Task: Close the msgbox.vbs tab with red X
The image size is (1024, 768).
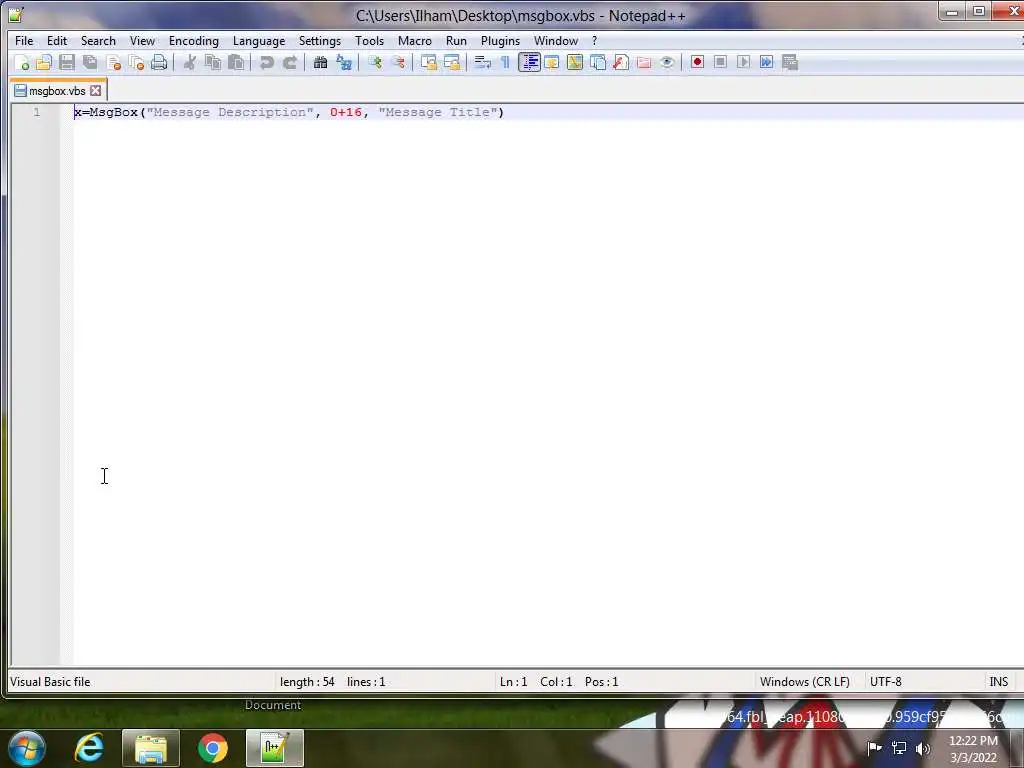Action: point(95,91)
